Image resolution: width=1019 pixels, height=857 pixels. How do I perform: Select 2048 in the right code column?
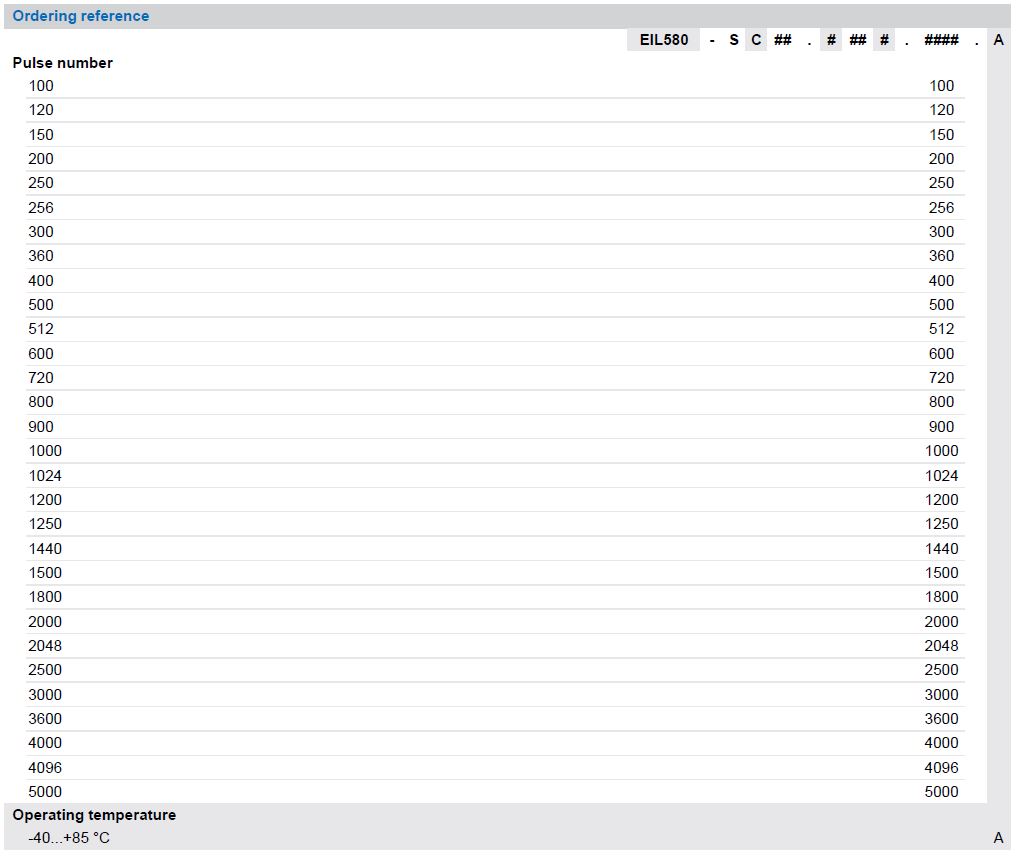tap(941, 646)
